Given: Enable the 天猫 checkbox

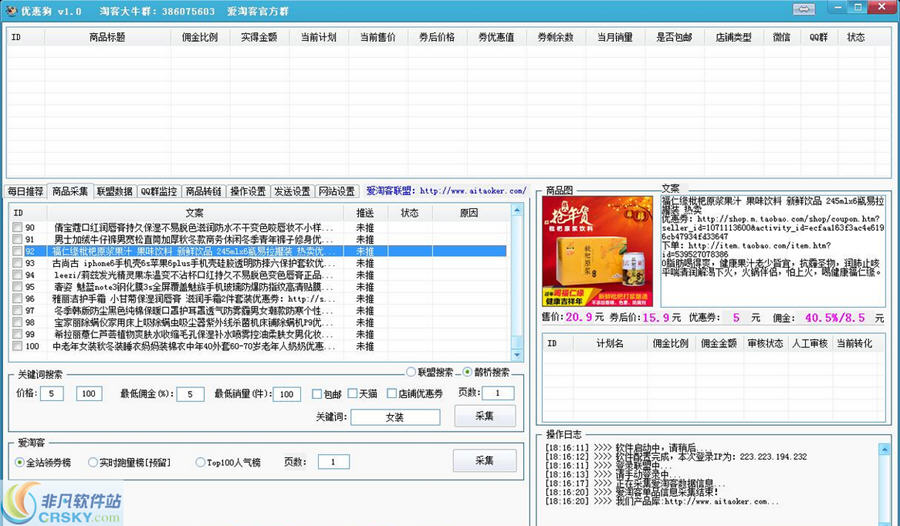Looking at the screenshot, I should click(352, 393).
